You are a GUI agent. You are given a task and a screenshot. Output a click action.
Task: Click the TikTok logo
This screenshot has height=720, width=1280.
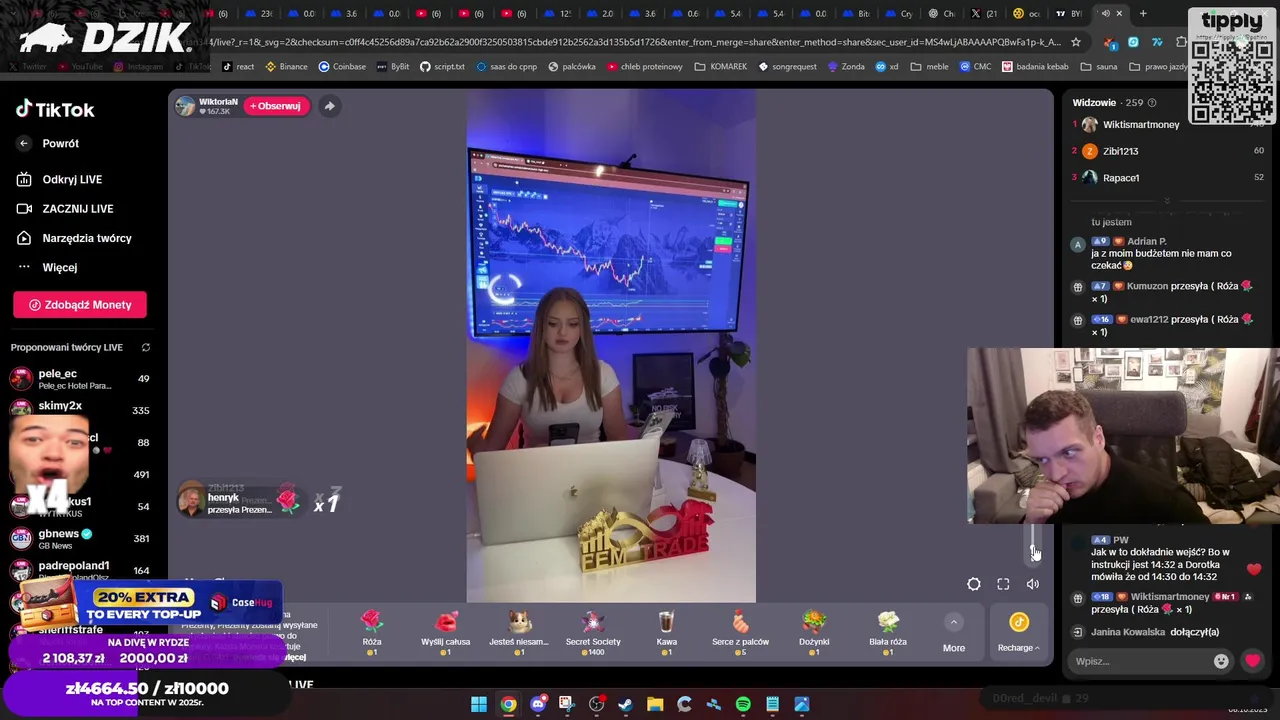[x=55, y=110]
